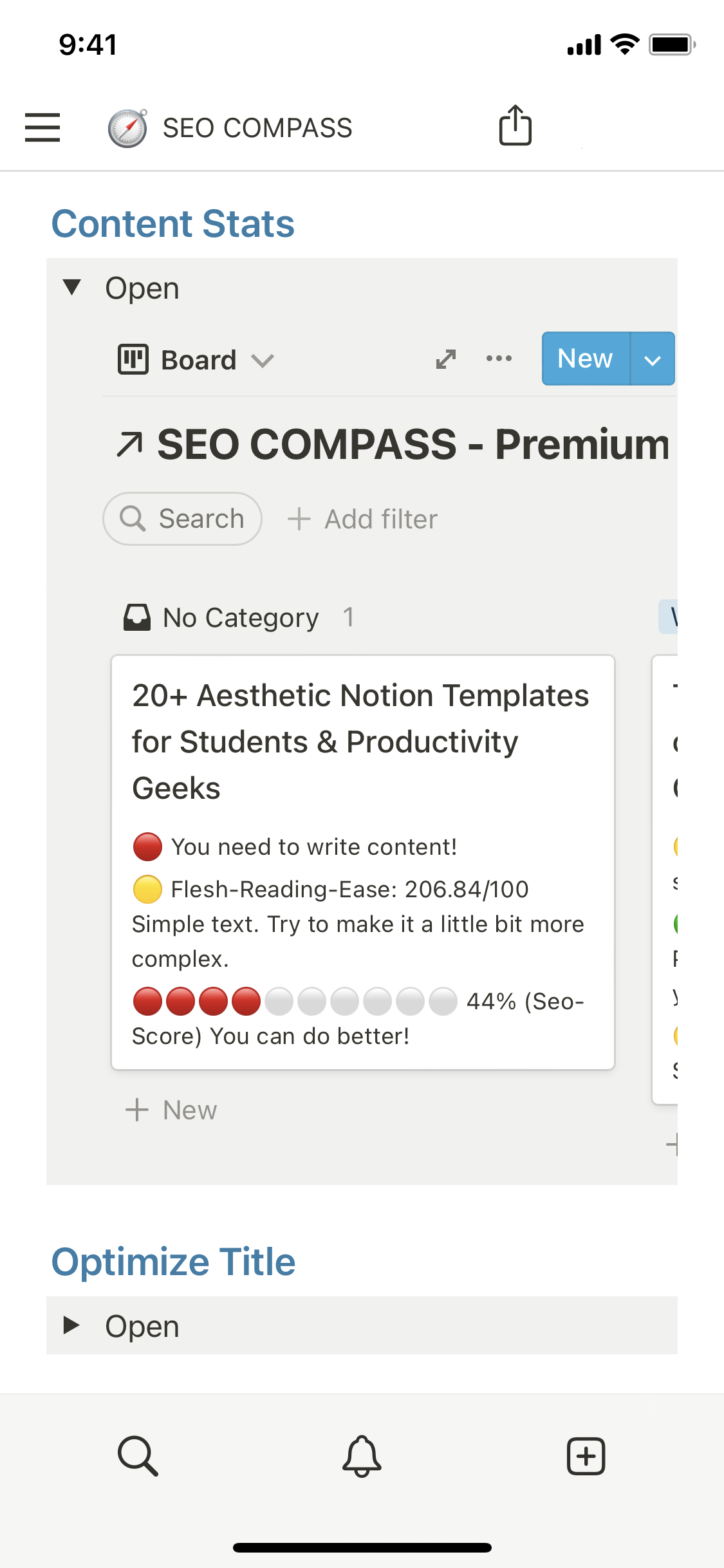The width and height of the screenshot is (724, 1568).
Task: Collapse the Content Stats Open toggle
Action: point(72,287)
